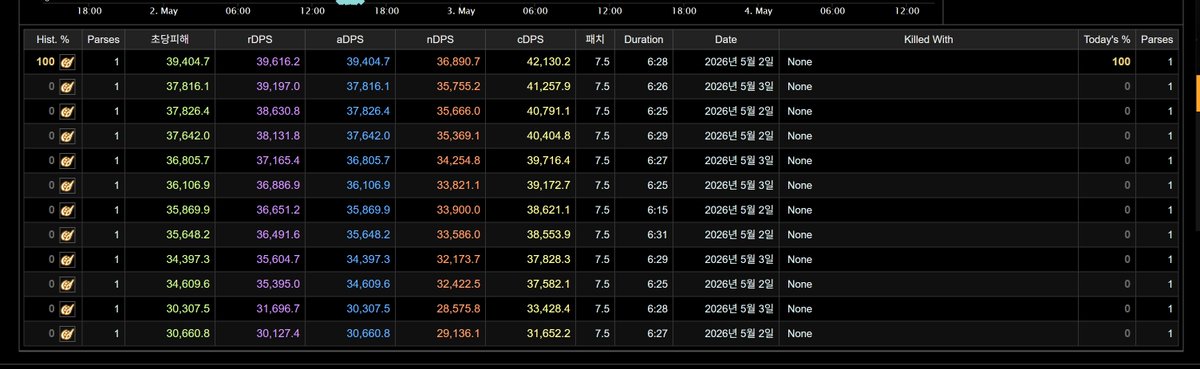This screenshot has width=1200, height=369.
Task: Click the job icon in the 38,630.8 rDPS row
Action: coord(67,111)
